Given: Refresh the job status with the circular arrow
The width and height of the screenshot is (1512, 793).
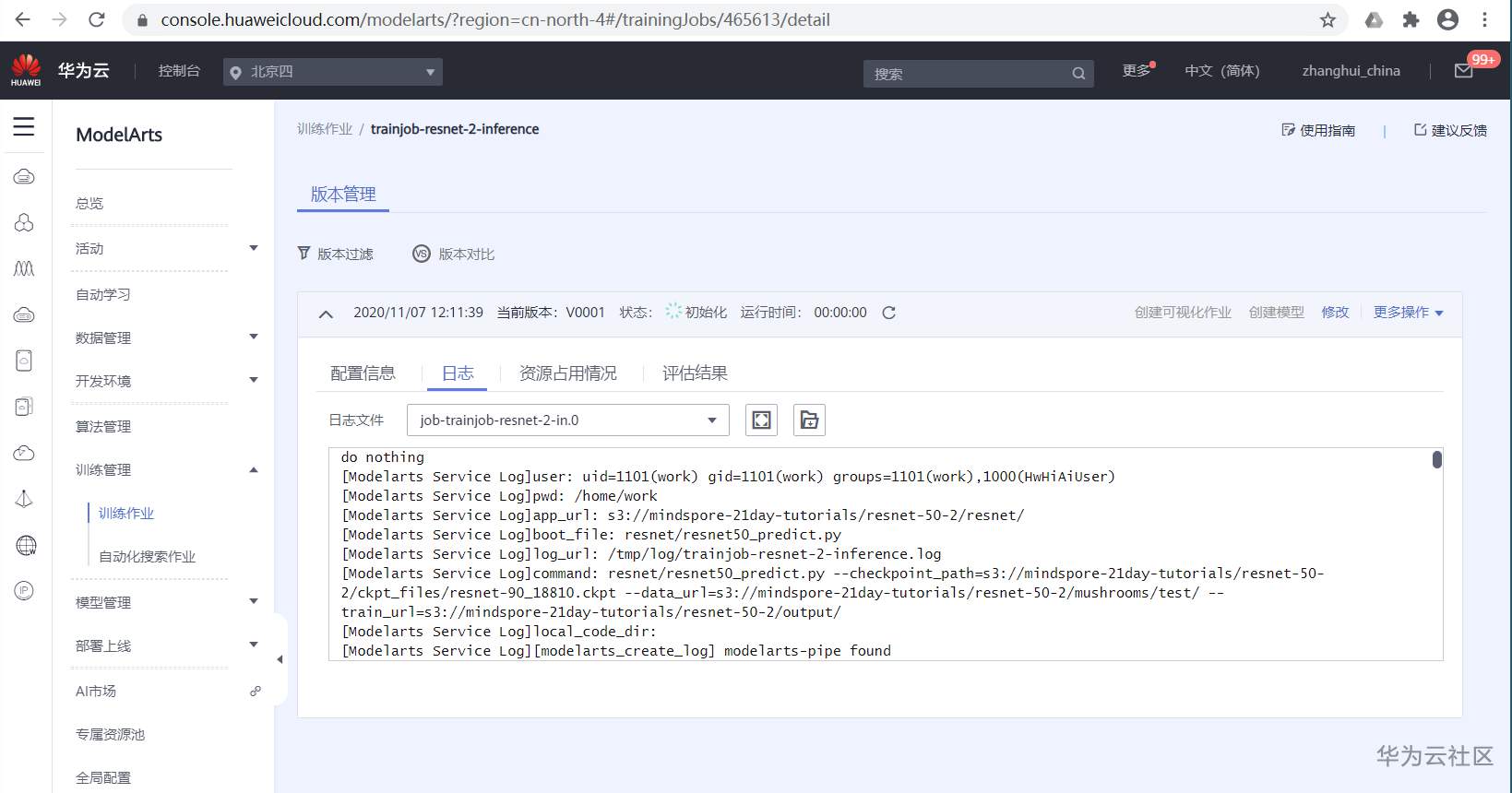Looking at the screenshot, I should (x=888, y=313).
